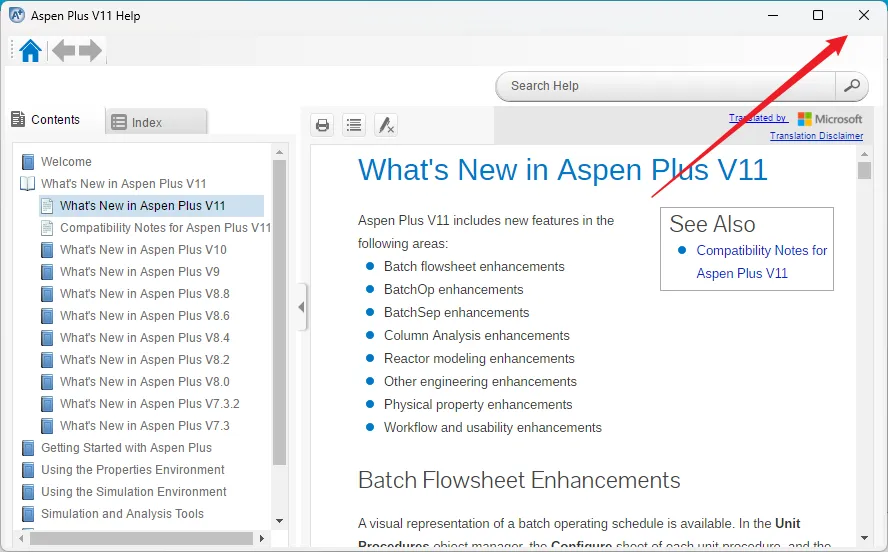The width and height of the screenshot is (888, 552).
Task: Switch to the Index tab
Action: point(156,122)
